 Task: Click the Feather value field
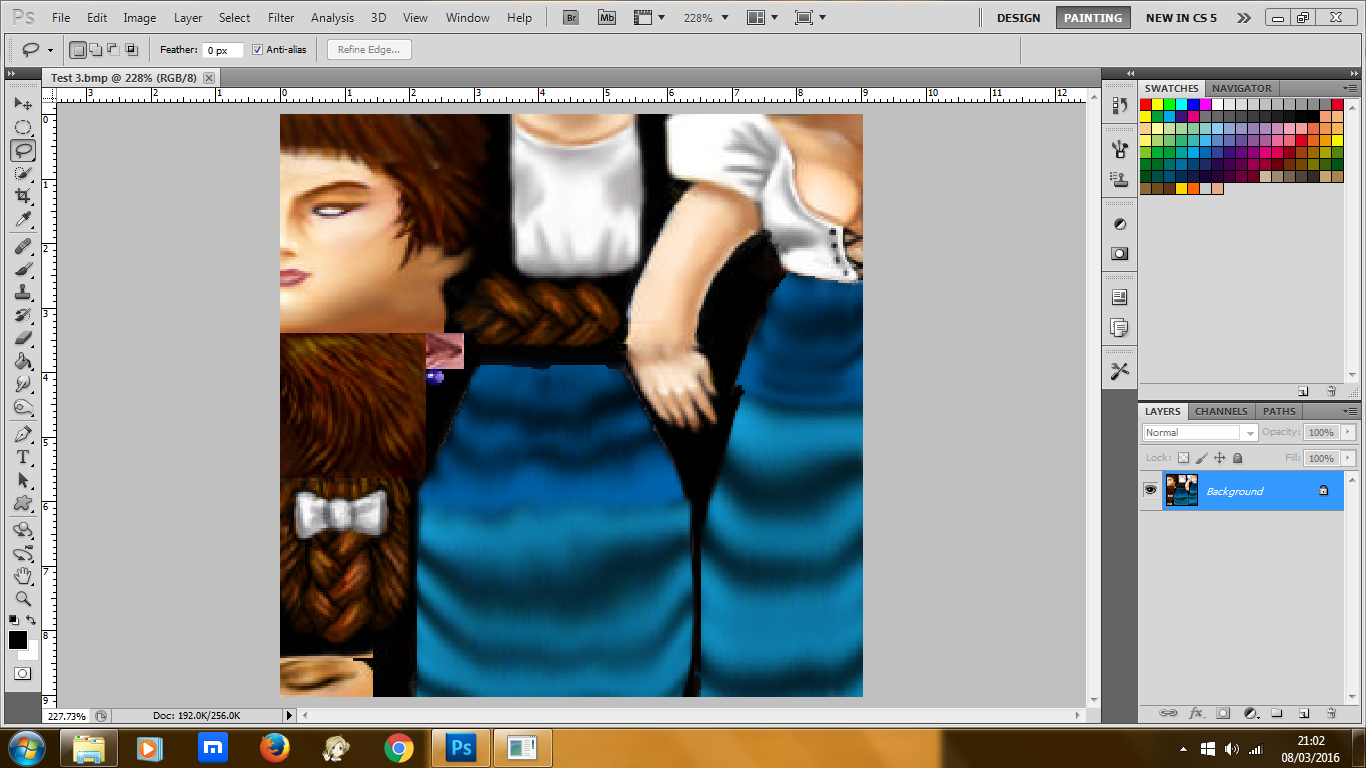[x=223, y=50]
